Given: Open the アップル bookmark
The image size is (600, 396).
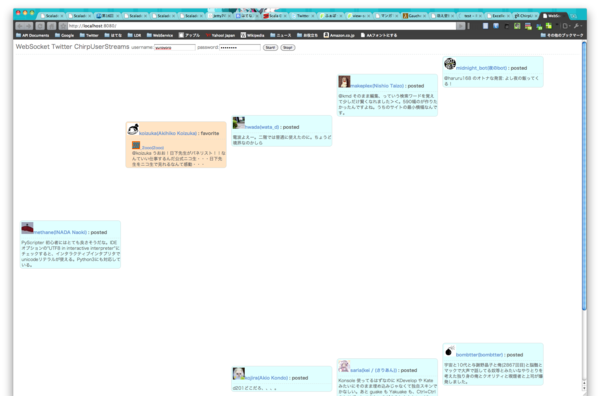Looking at the screenshot, I should point(189,35).
